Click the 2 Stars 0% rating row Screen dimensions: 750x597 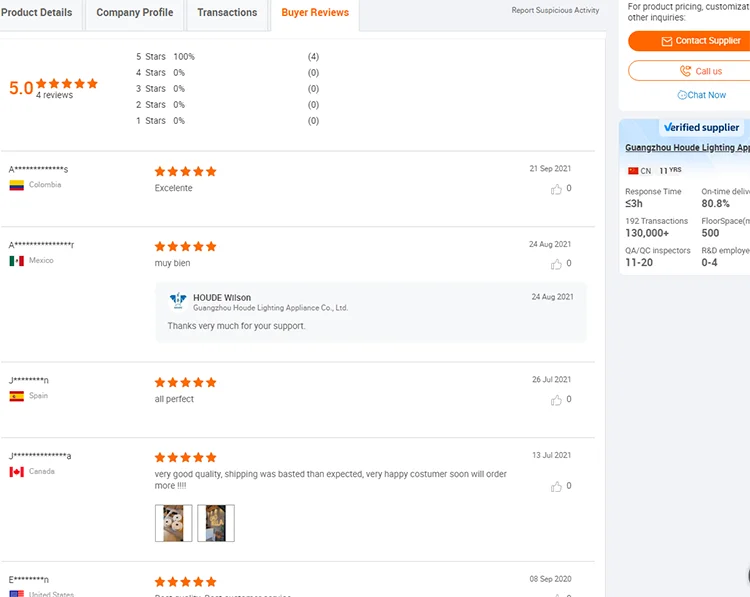point(227,105)
